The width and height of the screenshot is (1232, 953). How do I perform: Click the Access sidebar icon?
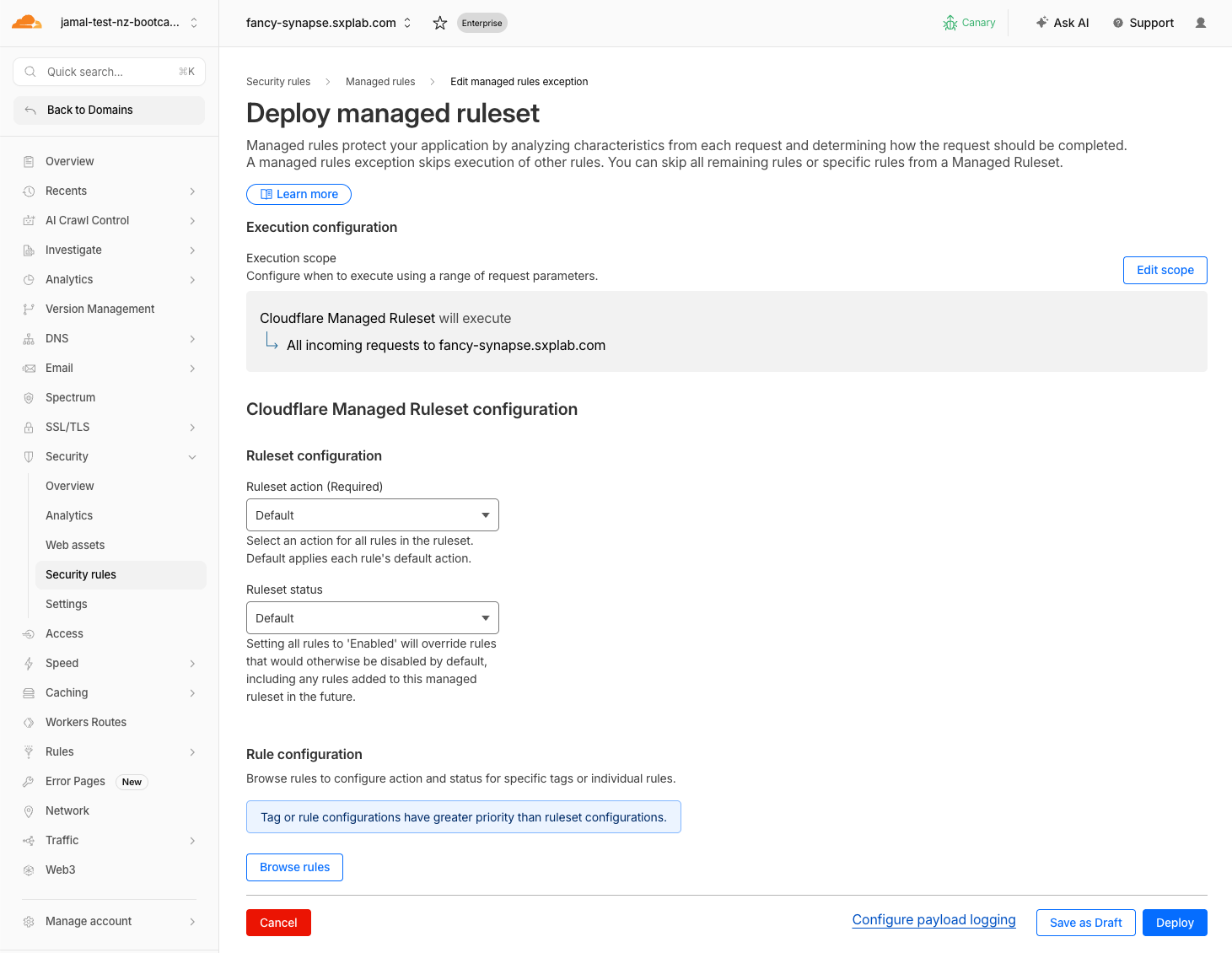29,633
